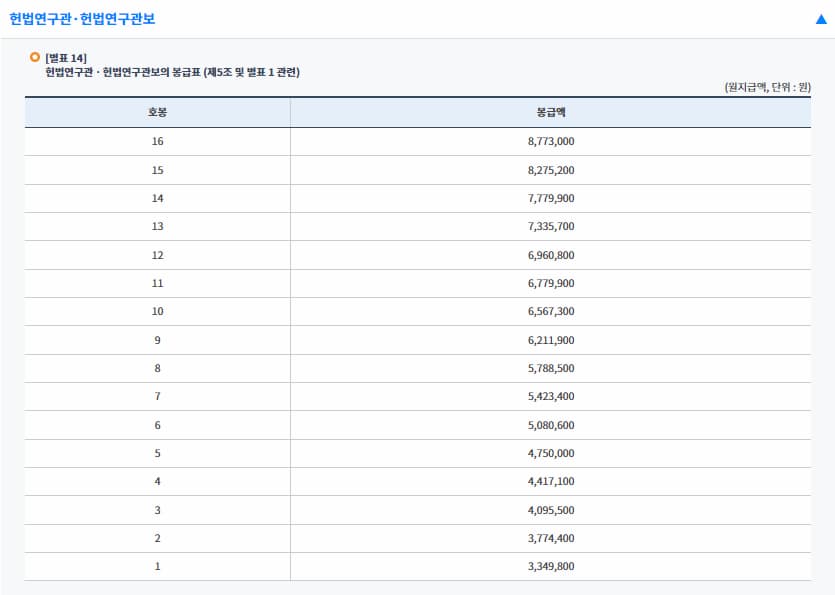
Task: Select salary value 4,417,100
Action: point(551,482)
